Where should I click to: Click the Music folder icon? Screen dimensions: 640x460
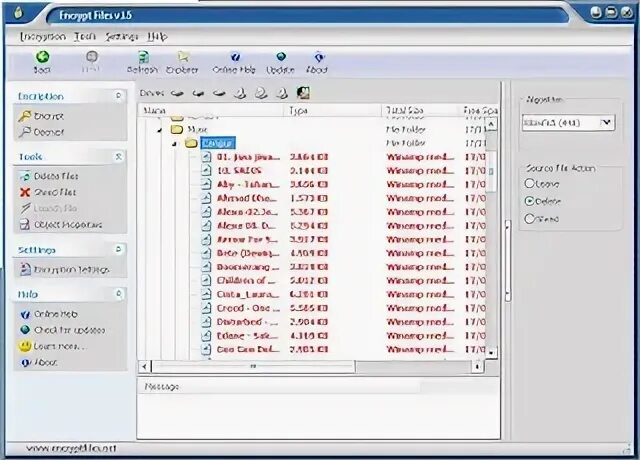[x=177, y=129]
